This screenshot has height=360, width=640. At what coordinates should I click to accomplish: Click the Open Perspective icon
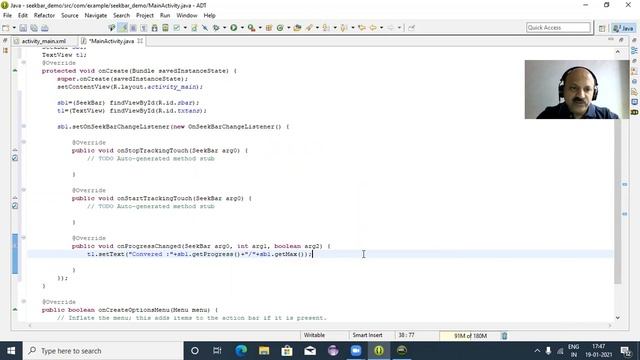click(602, 28)
